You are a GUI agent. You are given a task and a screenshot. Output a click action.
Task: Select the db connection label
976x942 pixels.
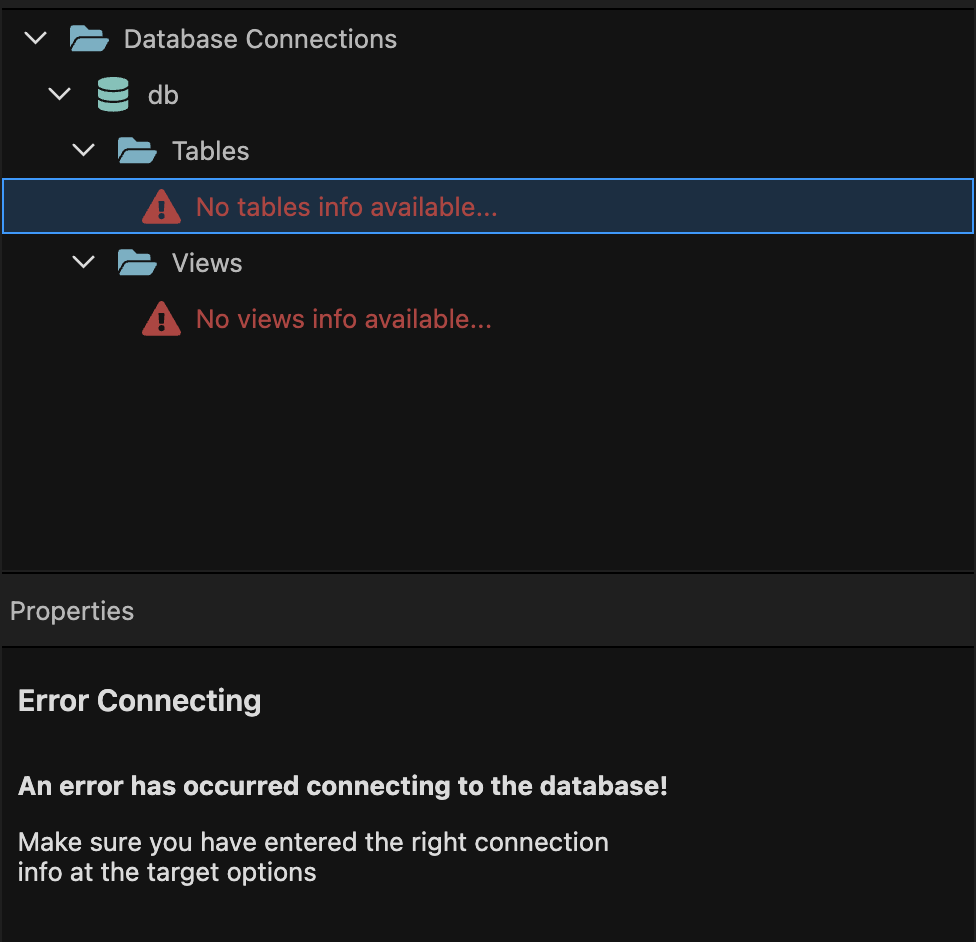163,95
